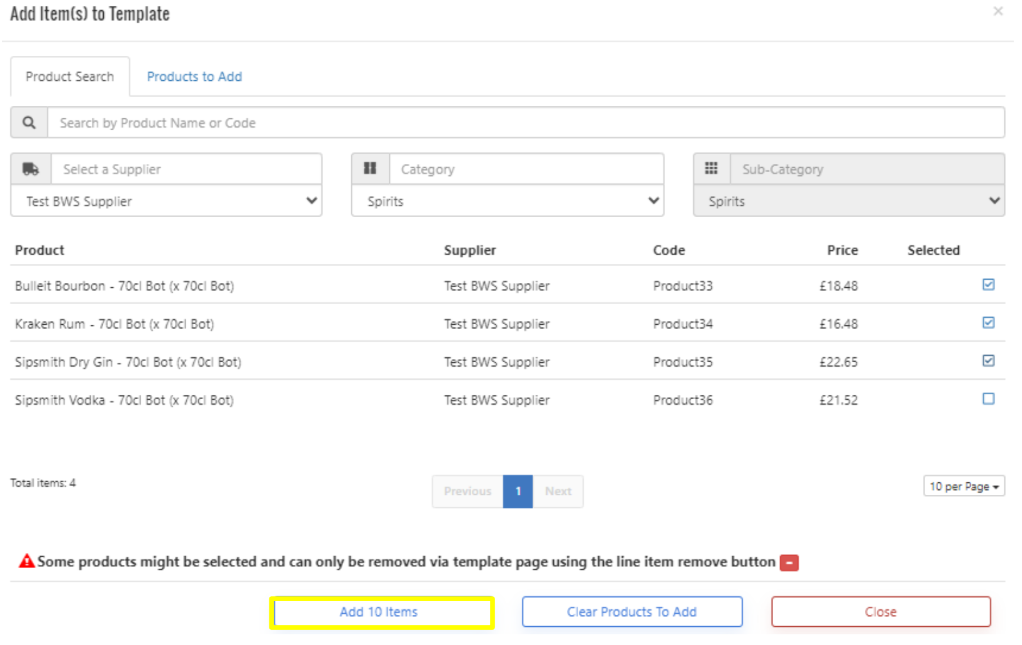
Task: Select the Product Search tab
Action: [x=70, y=77]
